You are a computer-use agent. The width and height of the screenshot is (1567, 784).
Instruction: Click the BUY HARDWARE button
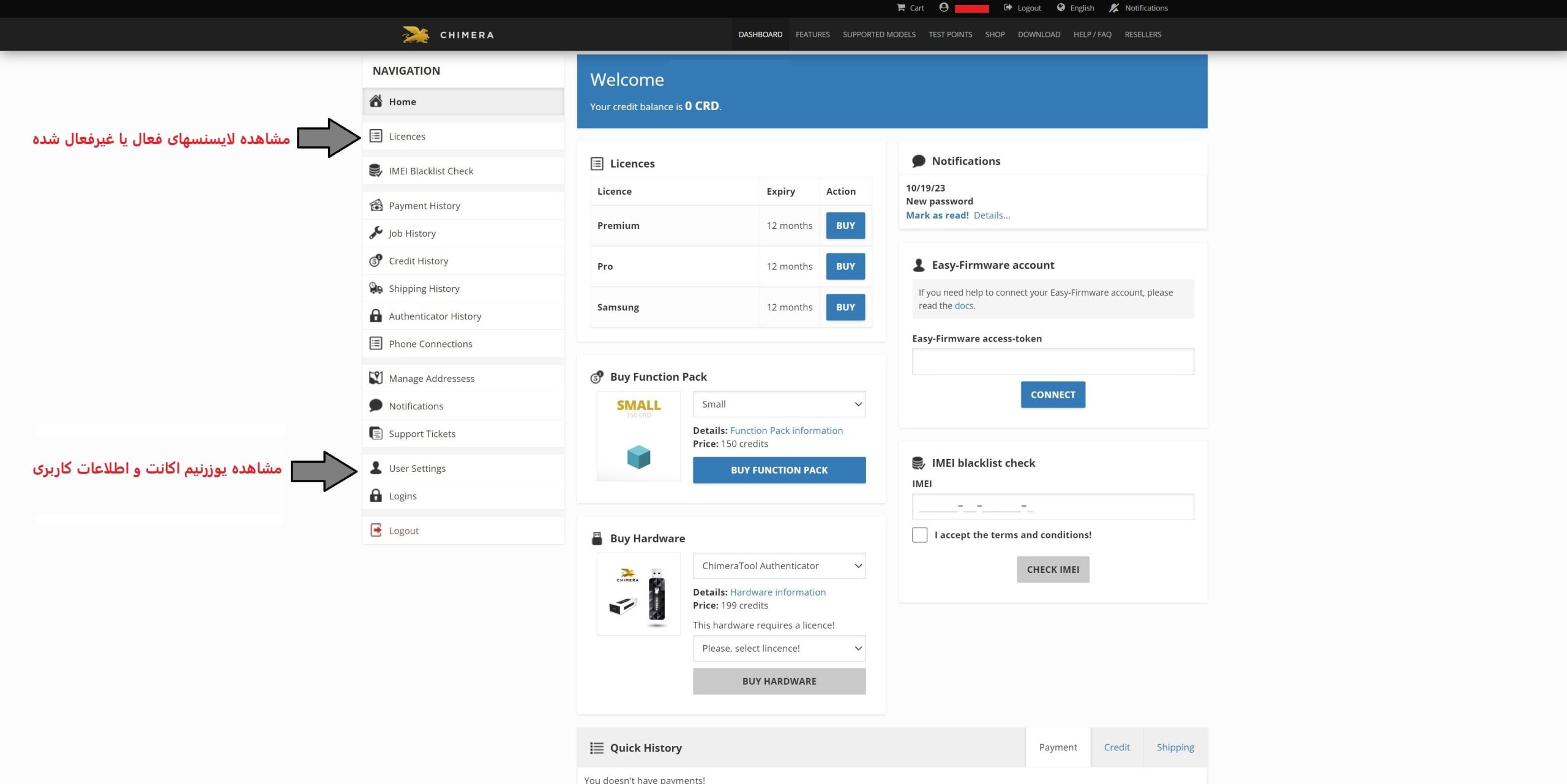point(779,681)
